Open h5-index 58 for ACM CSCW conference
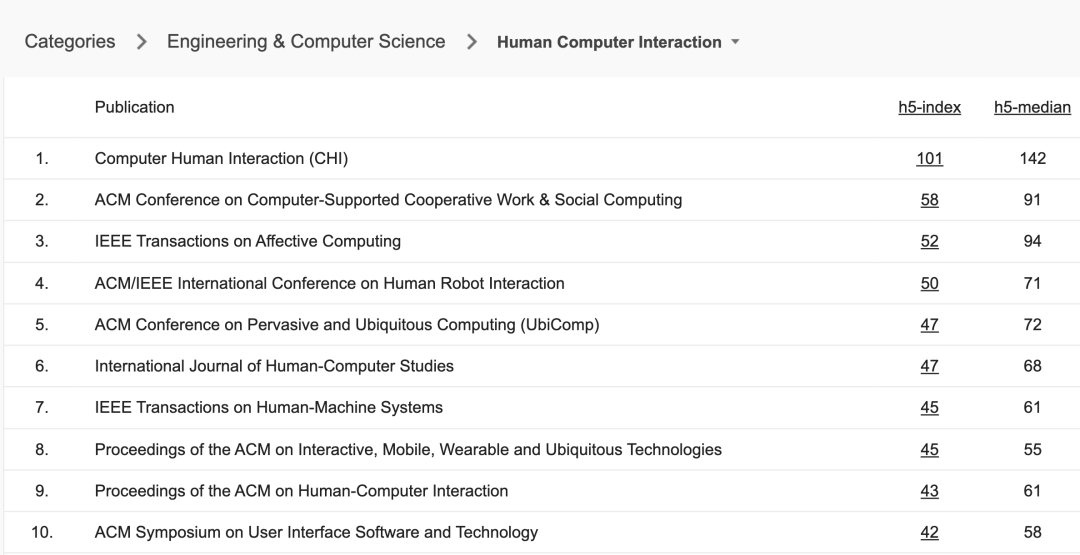 click(929, 200)
